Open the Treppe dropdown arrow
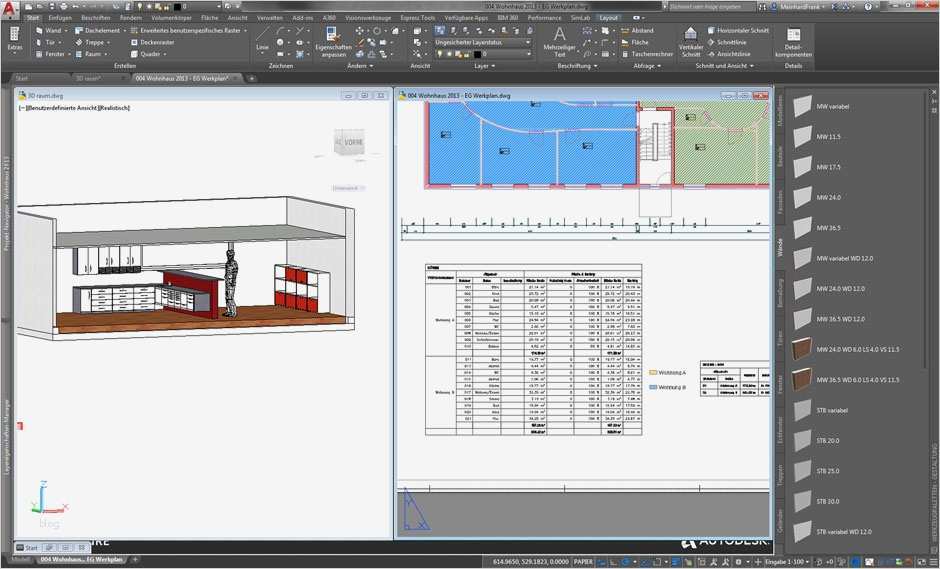 (x=108, y=42)
